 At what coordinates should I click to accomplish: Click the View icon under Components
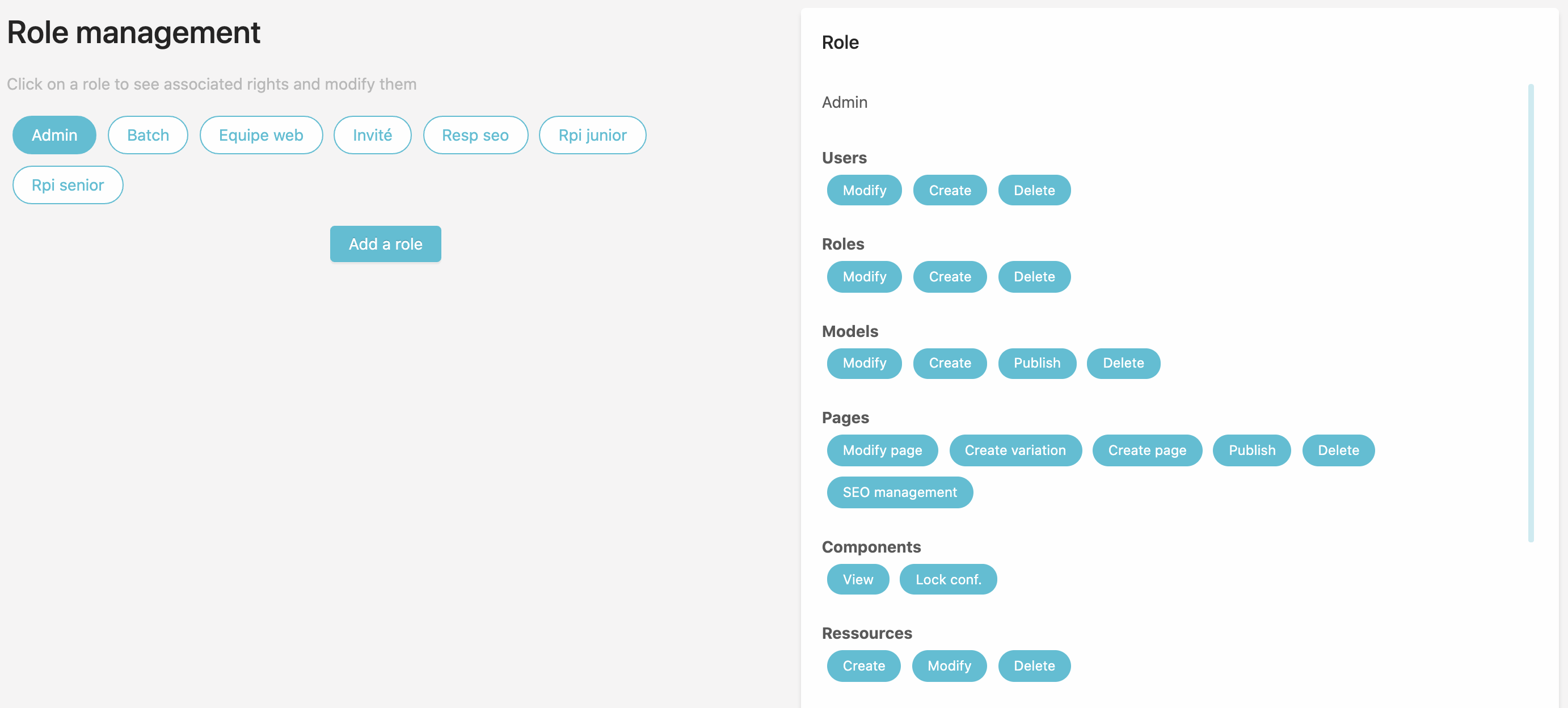pyautogui.click(x=858, y=578)
